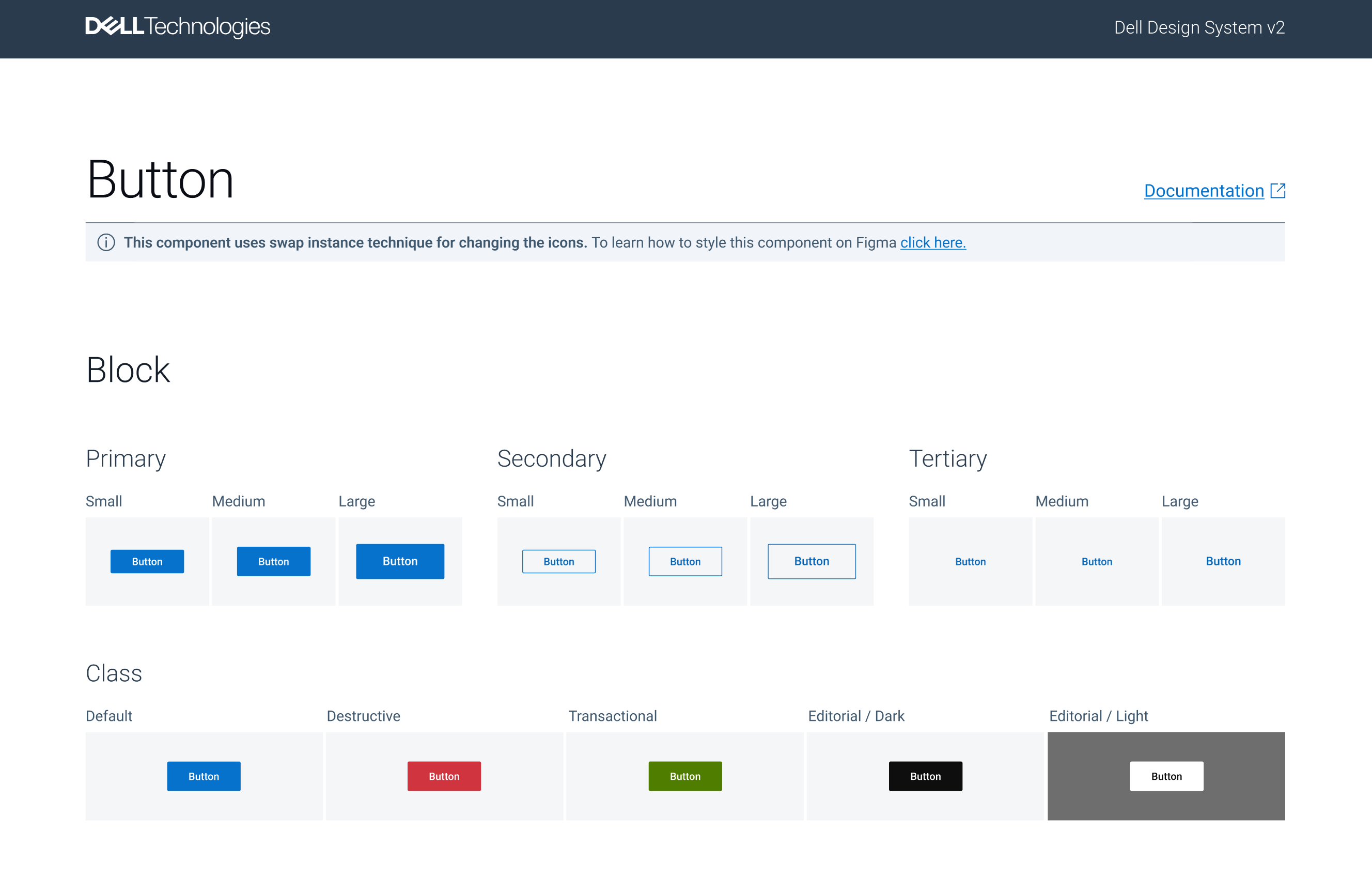Click the small Secondary outlined button
1372x891 pixels.
558,561
